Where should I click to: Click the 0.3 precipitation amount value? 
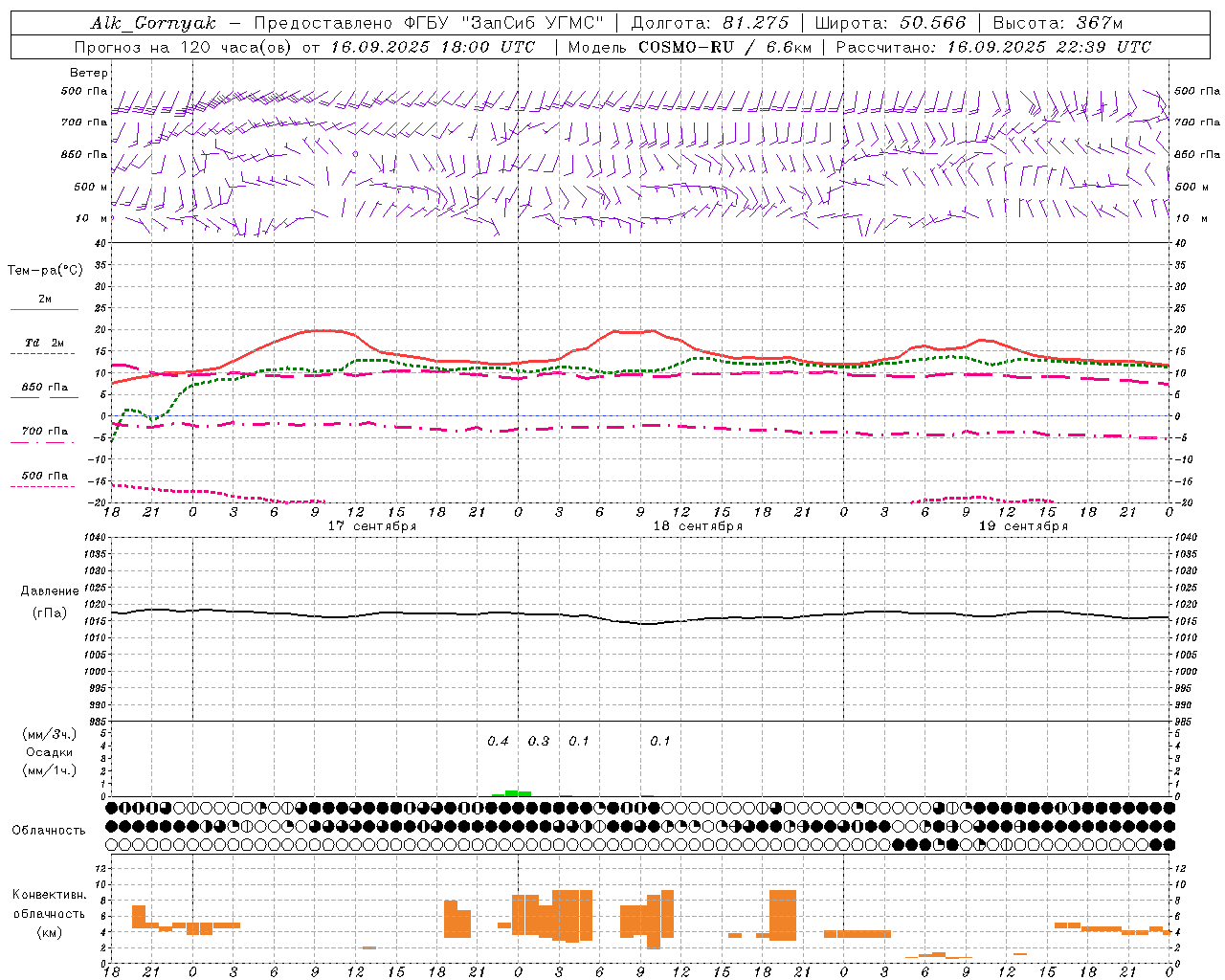[x=539, y=742]
